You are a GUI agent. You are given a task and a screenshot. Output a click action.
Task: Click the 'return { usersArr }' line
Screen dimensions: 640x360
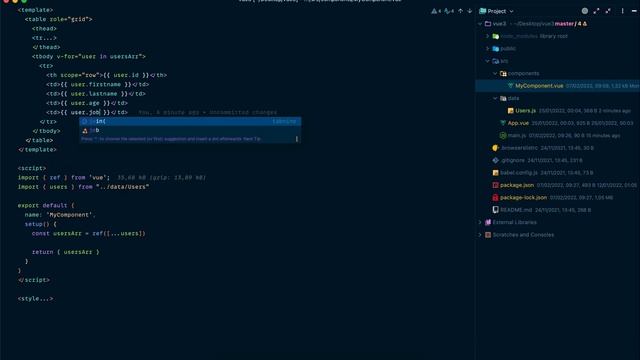click(x=66, y=252)
